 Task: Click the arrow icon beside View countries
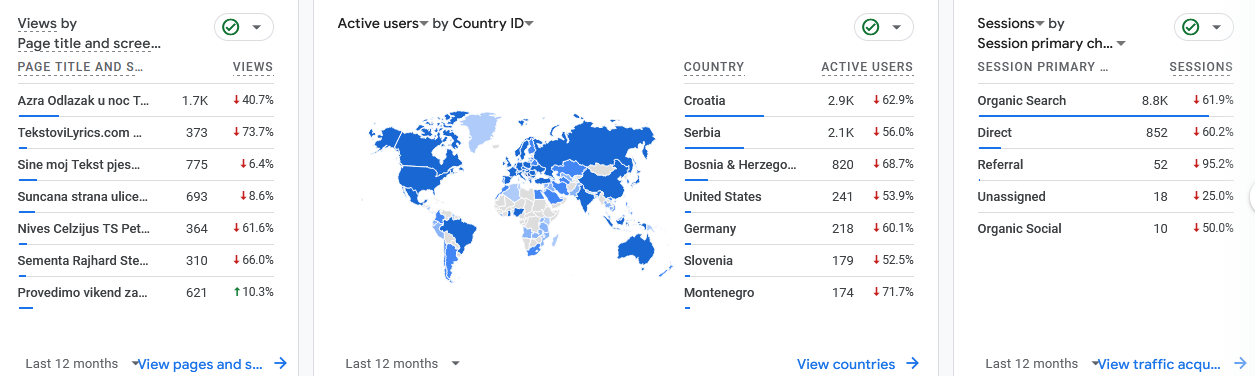click(912, 364)
